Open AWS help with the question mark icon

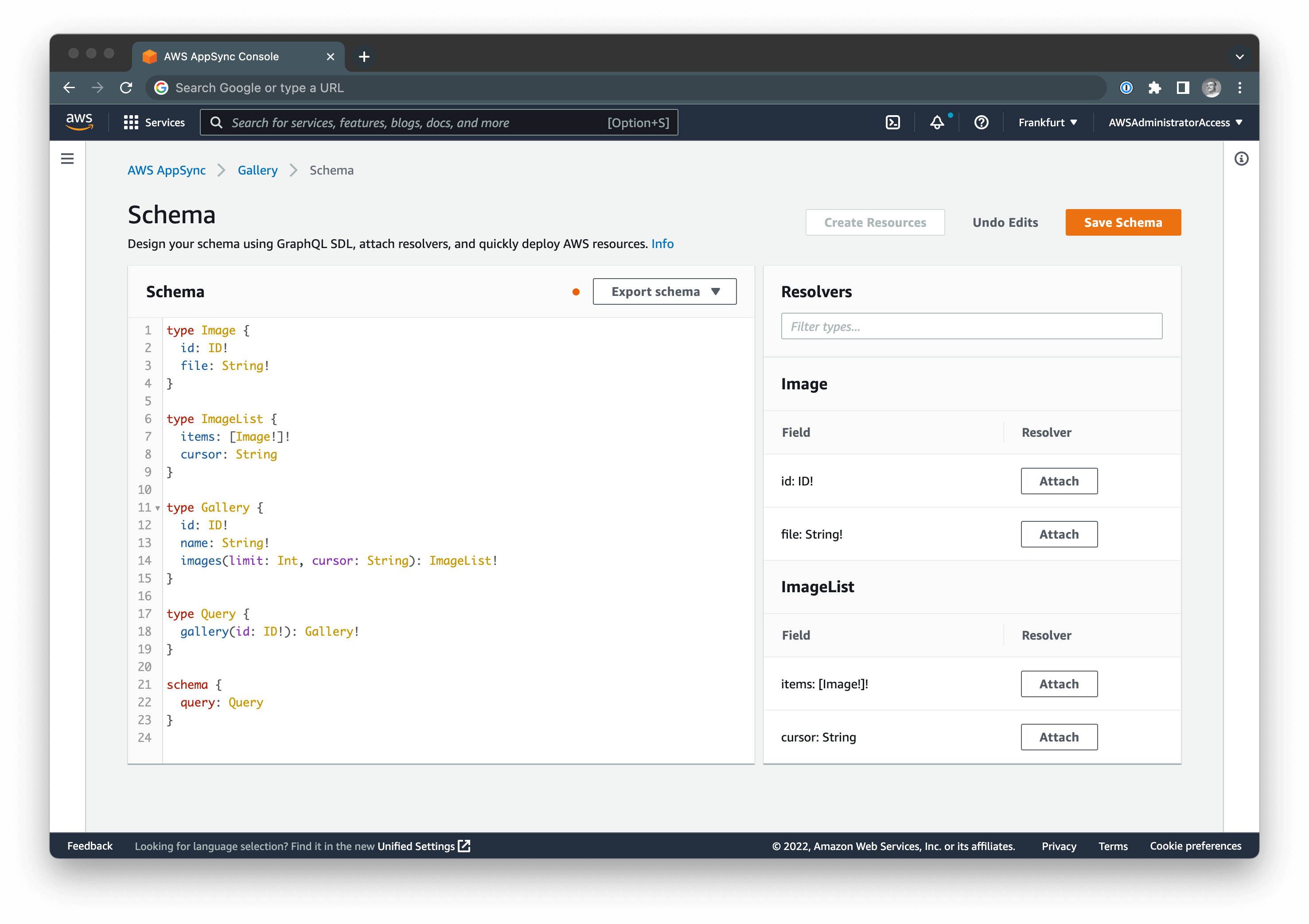coord(980,122)
